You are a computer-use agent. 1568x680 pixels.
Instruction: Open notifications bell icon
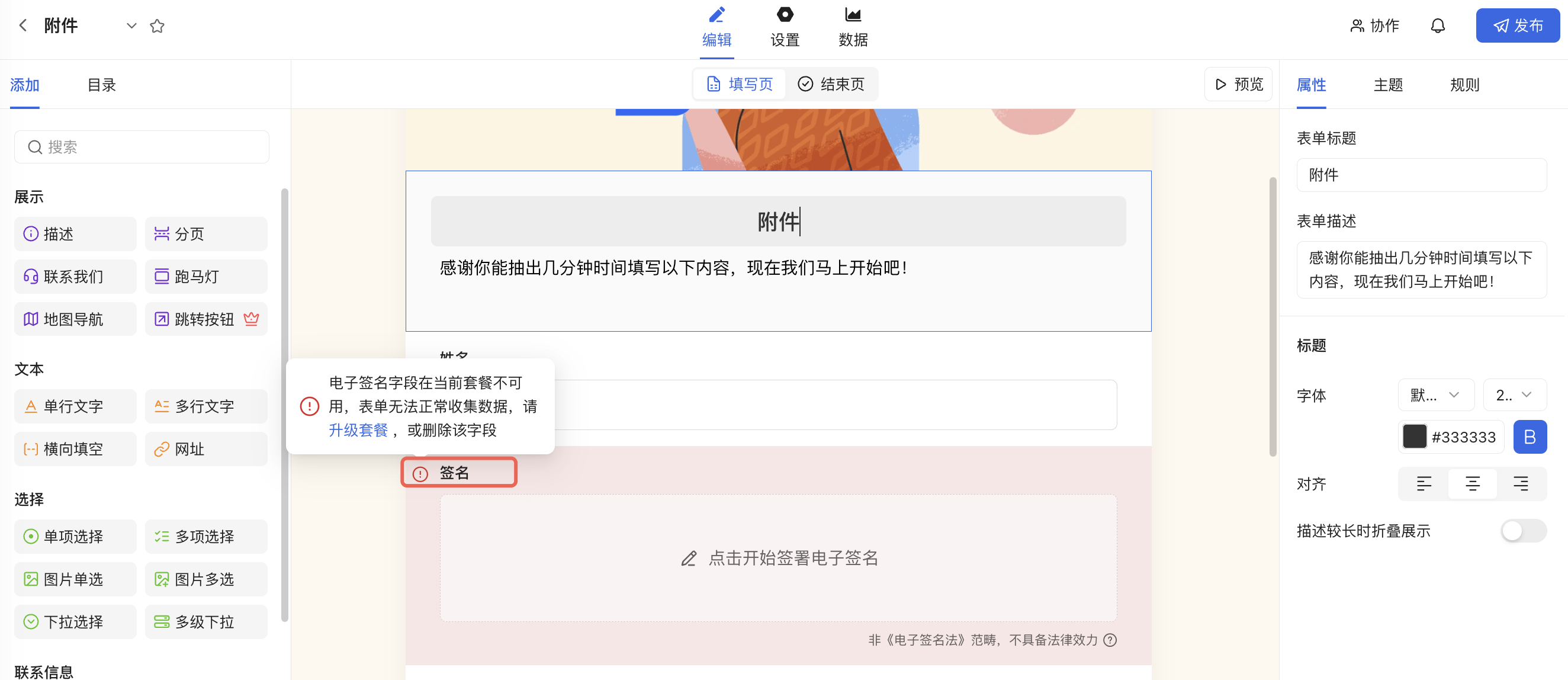click(1437, 25)
